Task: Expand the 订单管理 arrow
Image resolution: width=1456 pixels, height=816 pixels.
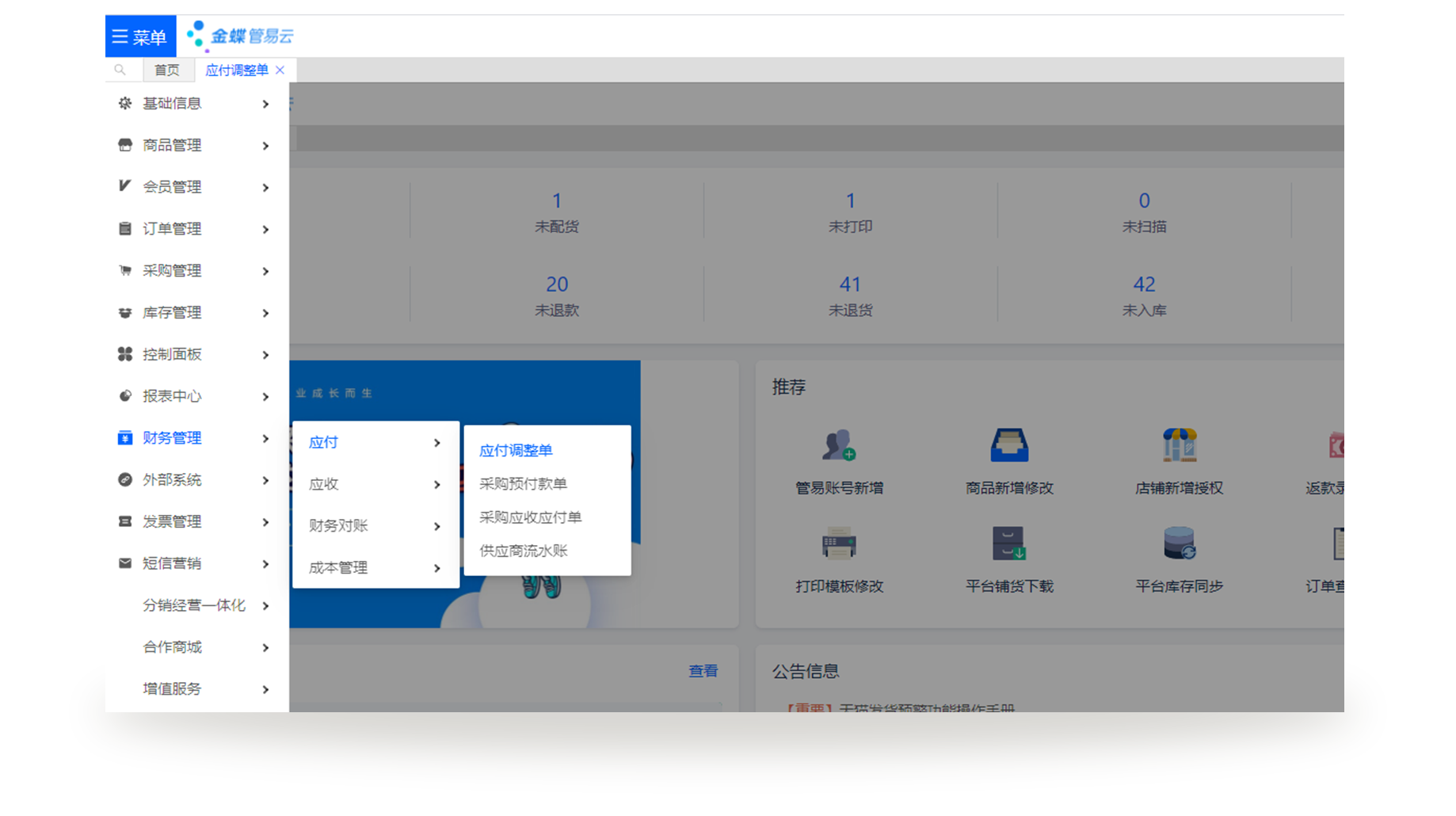Action: (265, 229)
